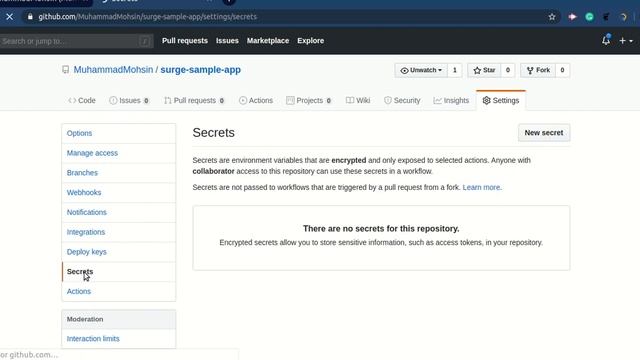Switch to the Code tab

pyautogui.click(x=82, y=100)
